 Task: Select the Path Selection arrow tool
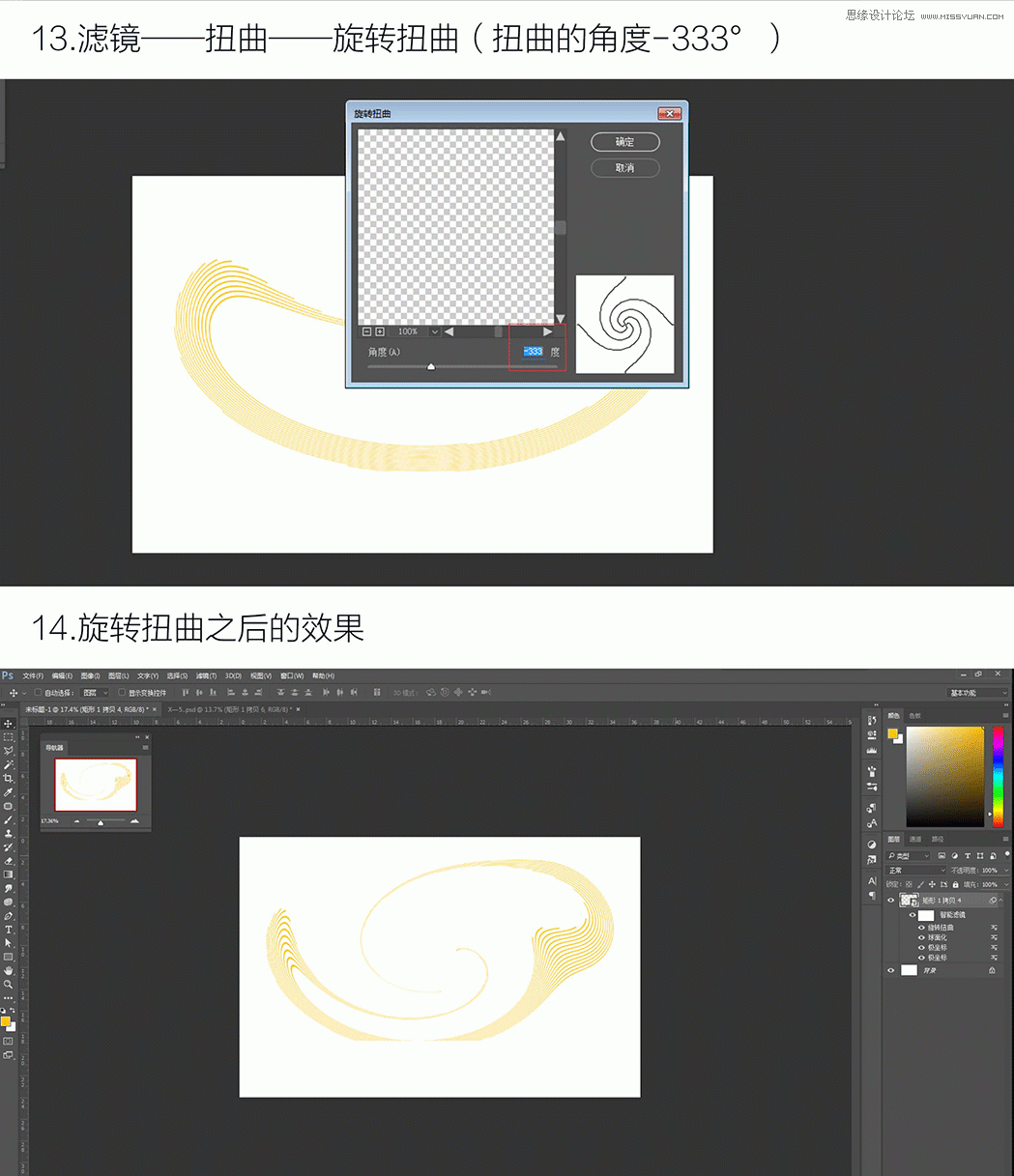[x=8, y=943]
